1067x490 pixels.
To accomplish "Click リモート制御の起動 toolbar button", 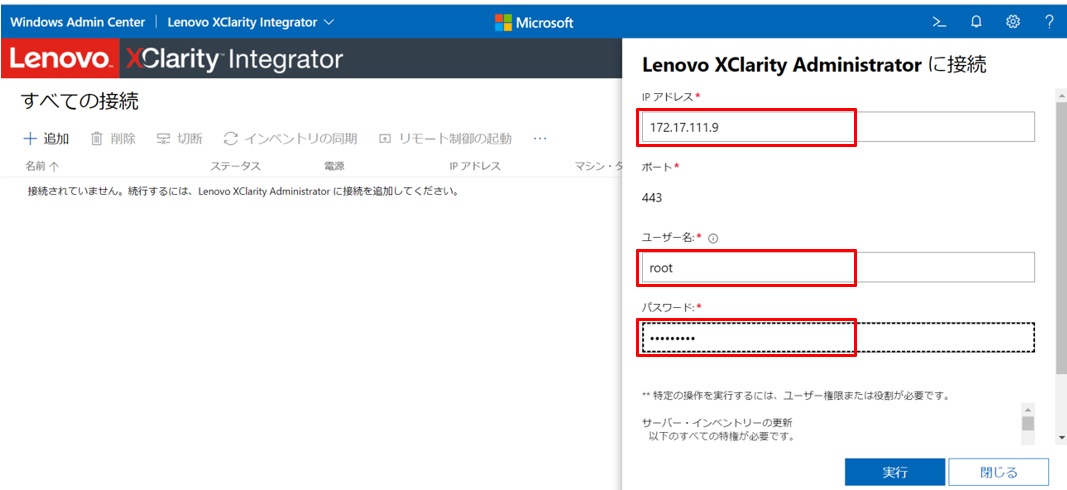I will click(x=445, y=139).
